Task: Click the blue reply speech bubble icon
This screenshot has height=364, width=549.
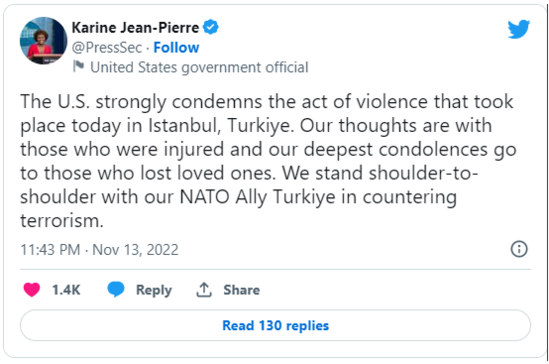Action: tap(116, 289)
